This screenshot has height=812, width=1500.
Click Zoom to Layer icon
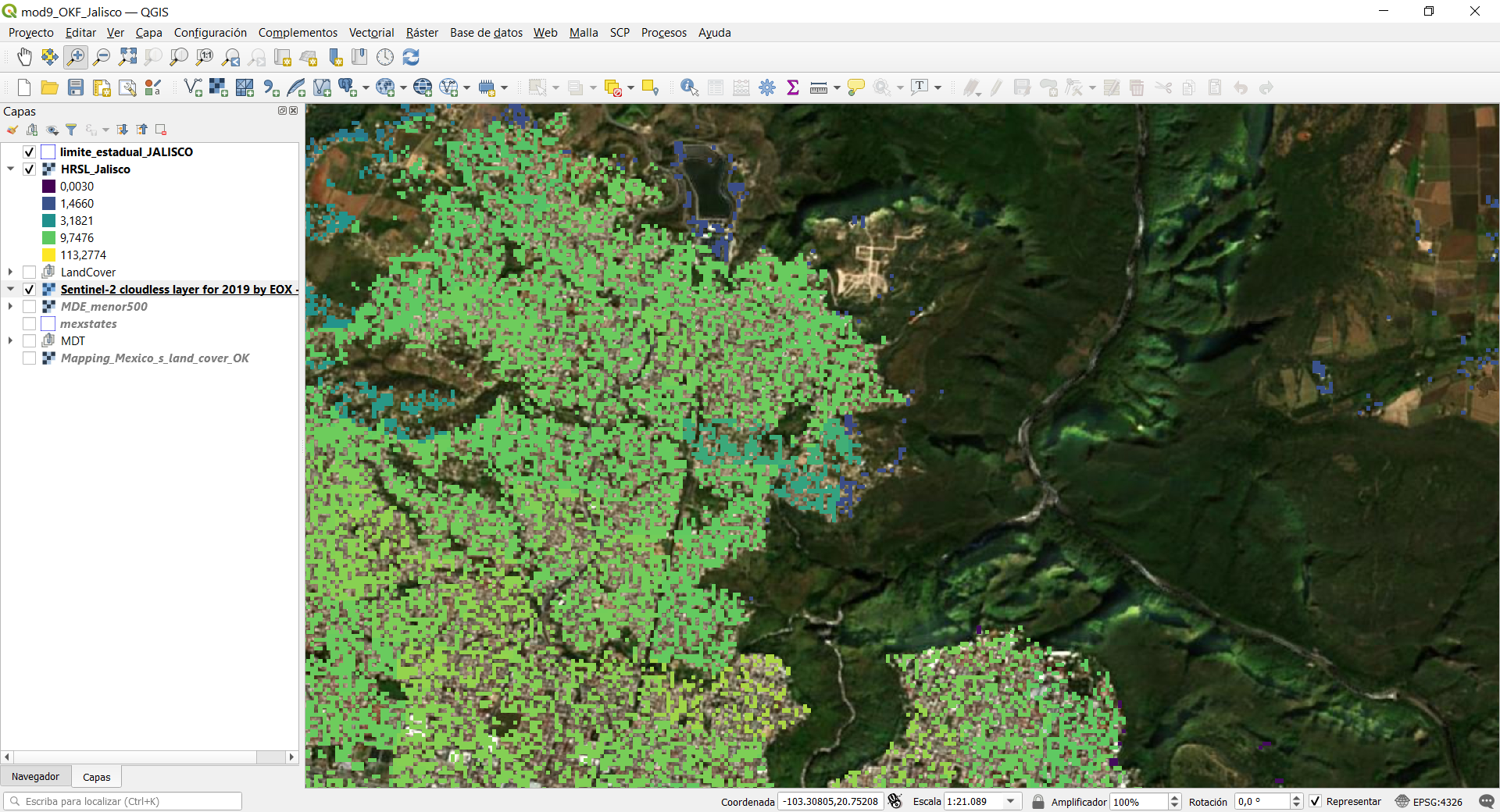pos(179,57)
